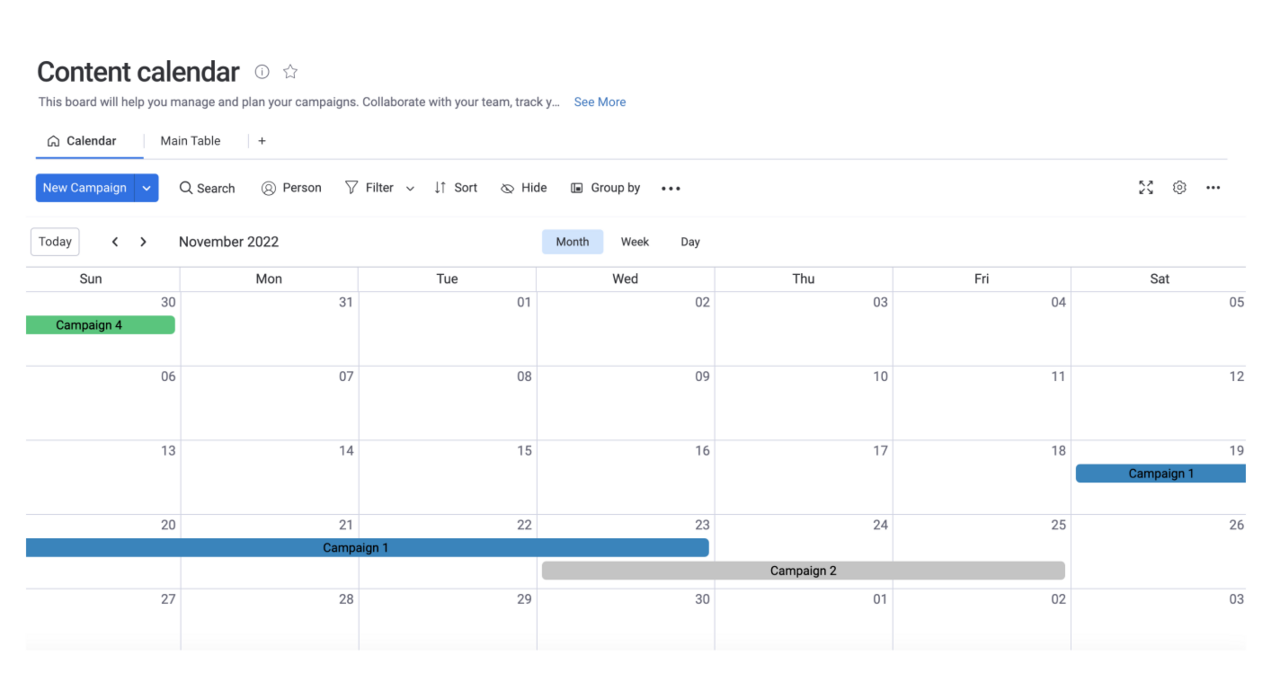
Task: Go to previous month arrow
Action: tap(115, 242)
